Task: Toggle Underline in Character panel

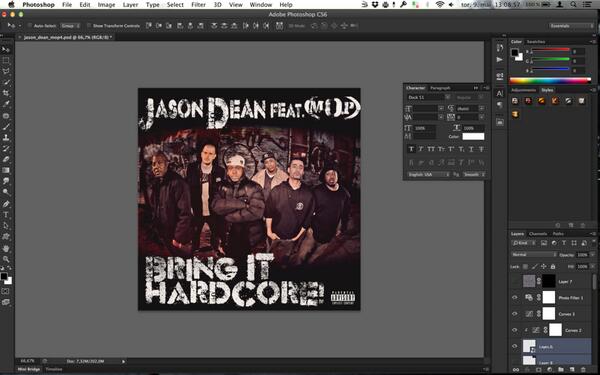Action: (x=471, y=149)
